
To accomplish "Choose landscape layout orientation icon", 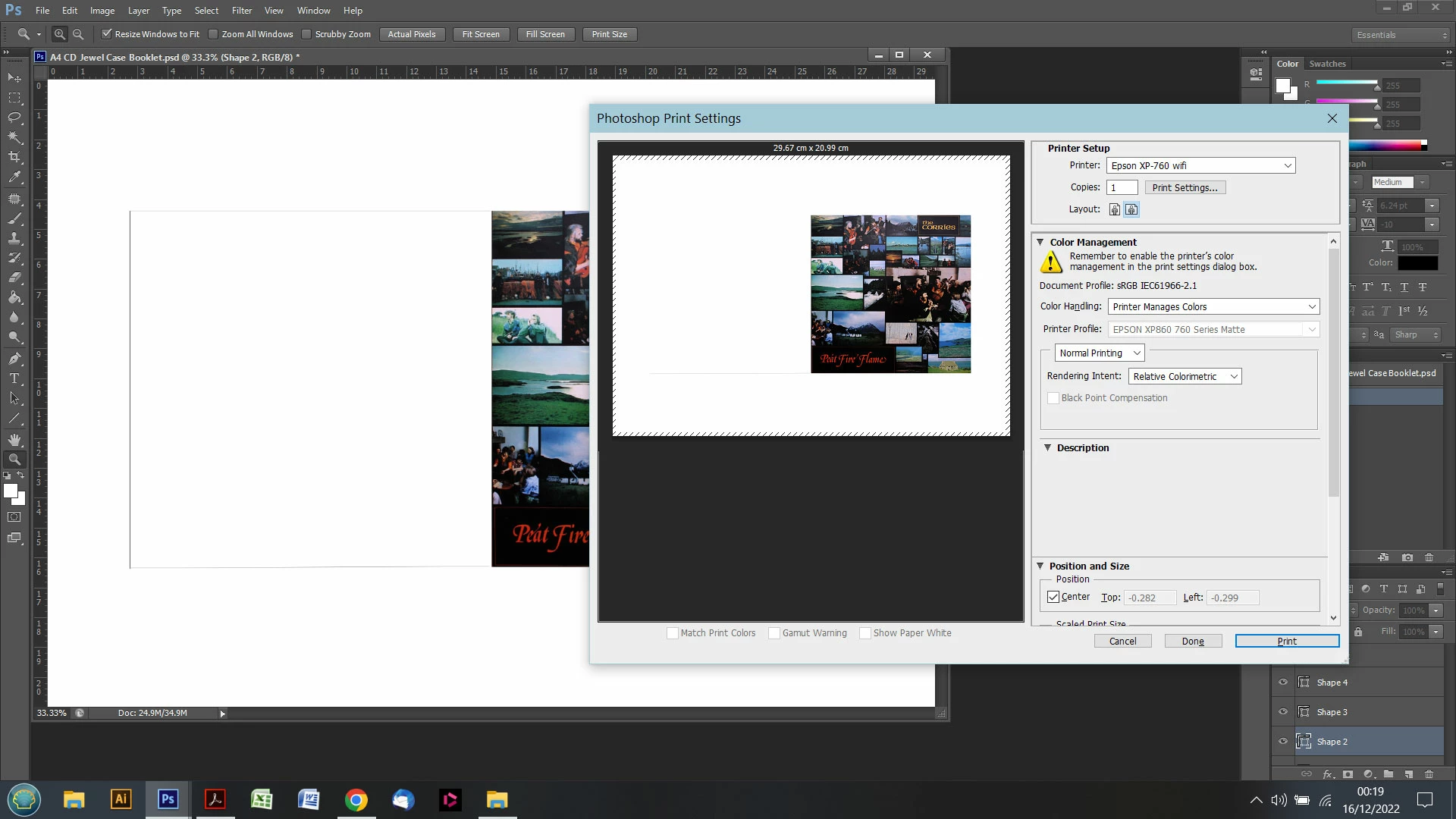I will pyautogui.click(x=1131, y=209).
